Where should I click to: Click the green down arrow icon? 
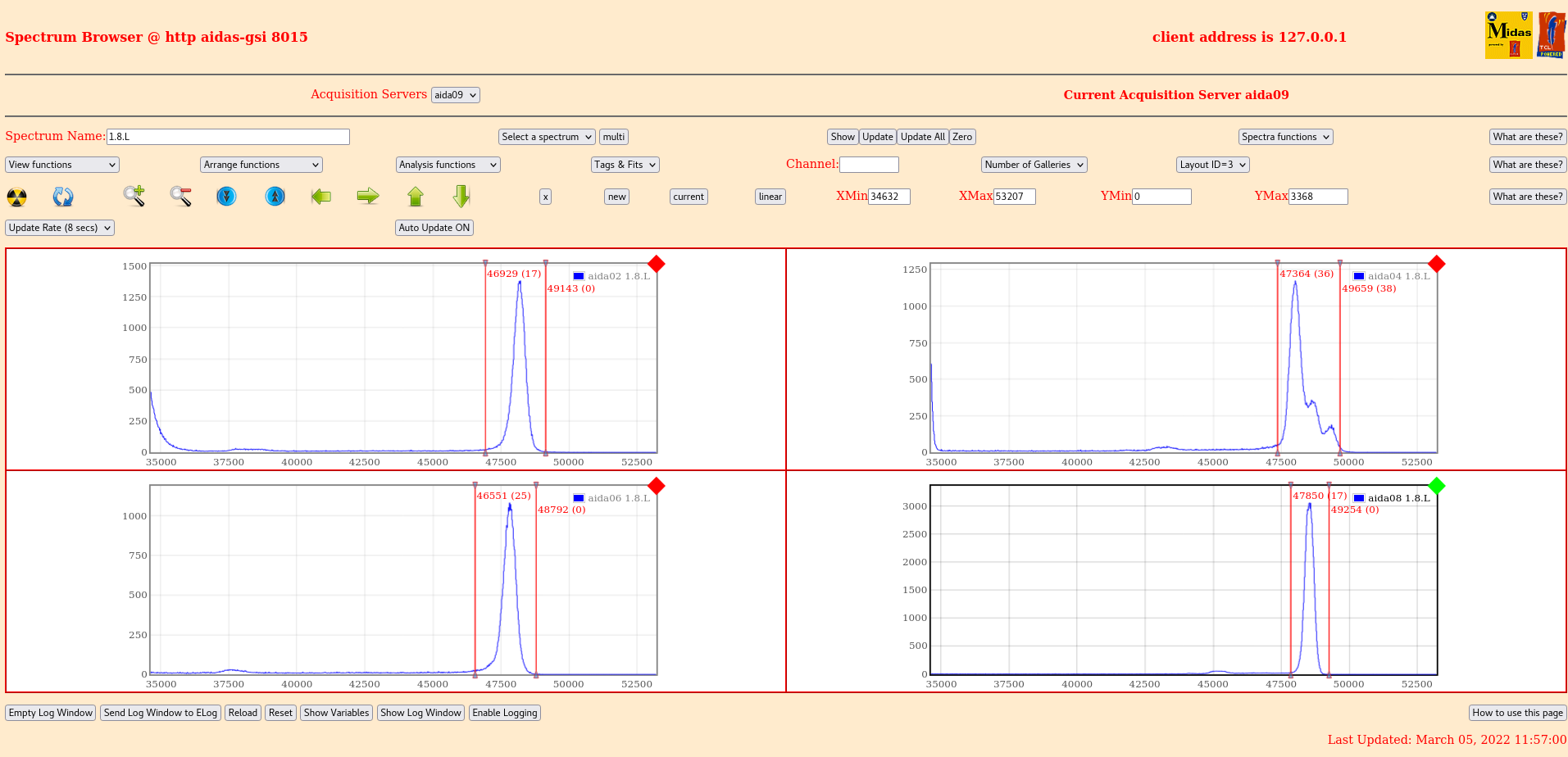(461, 196)
